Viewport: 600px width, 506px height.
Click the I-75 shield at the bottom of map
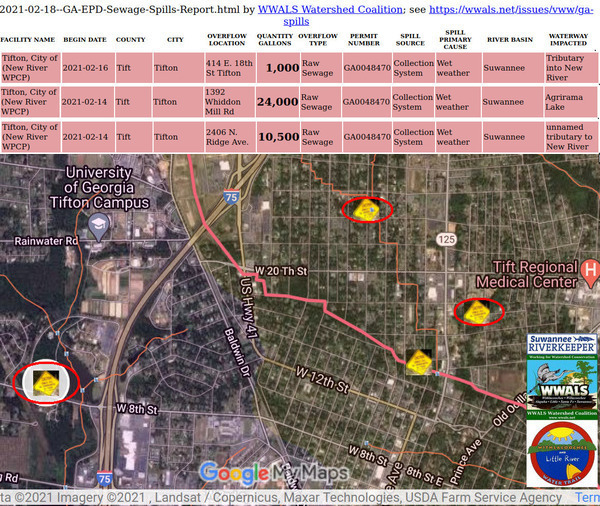click(x=104, y=479)
